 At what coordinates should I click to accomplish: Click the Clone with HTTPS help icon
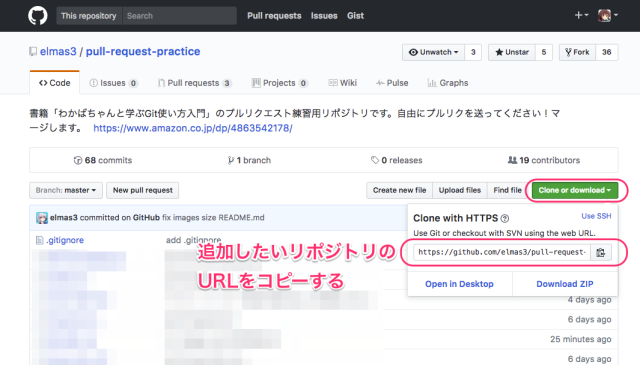505,218
